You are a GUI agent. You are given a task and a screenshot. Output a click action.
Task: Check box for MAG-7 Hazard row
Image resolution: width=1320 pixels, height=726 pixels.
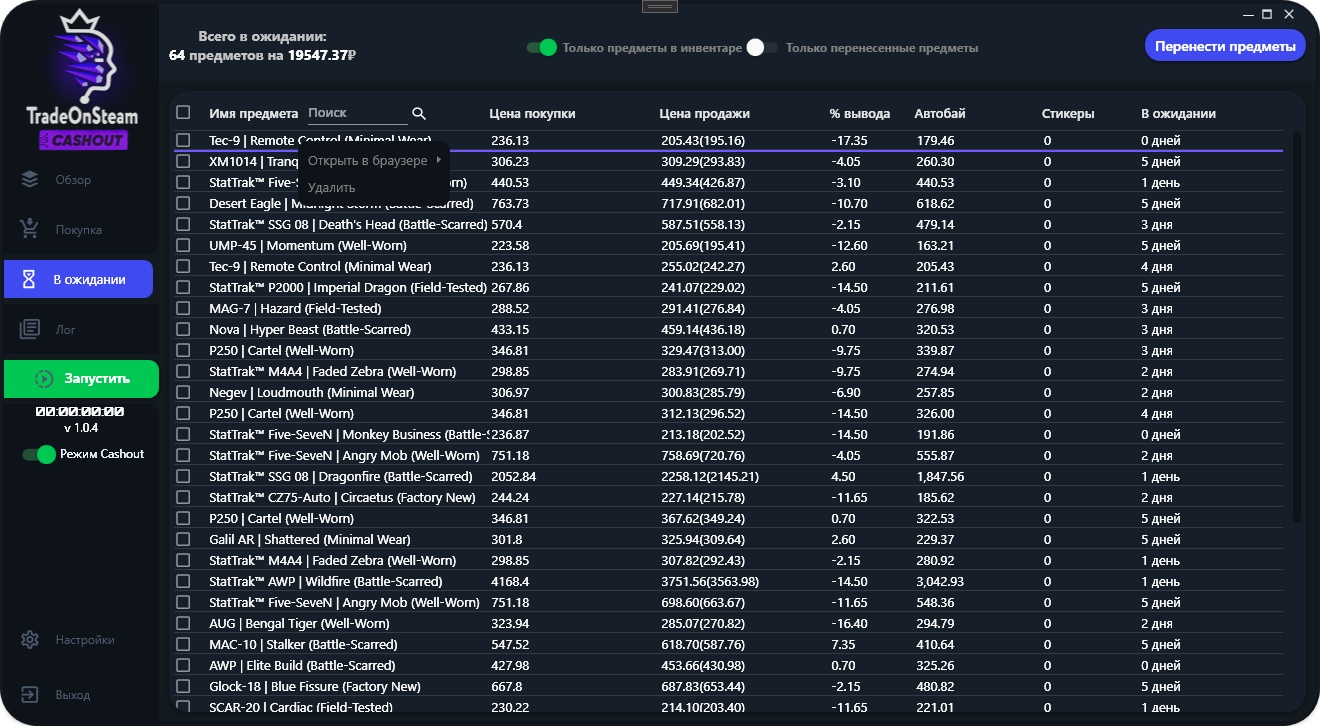(x=183, y=308)
